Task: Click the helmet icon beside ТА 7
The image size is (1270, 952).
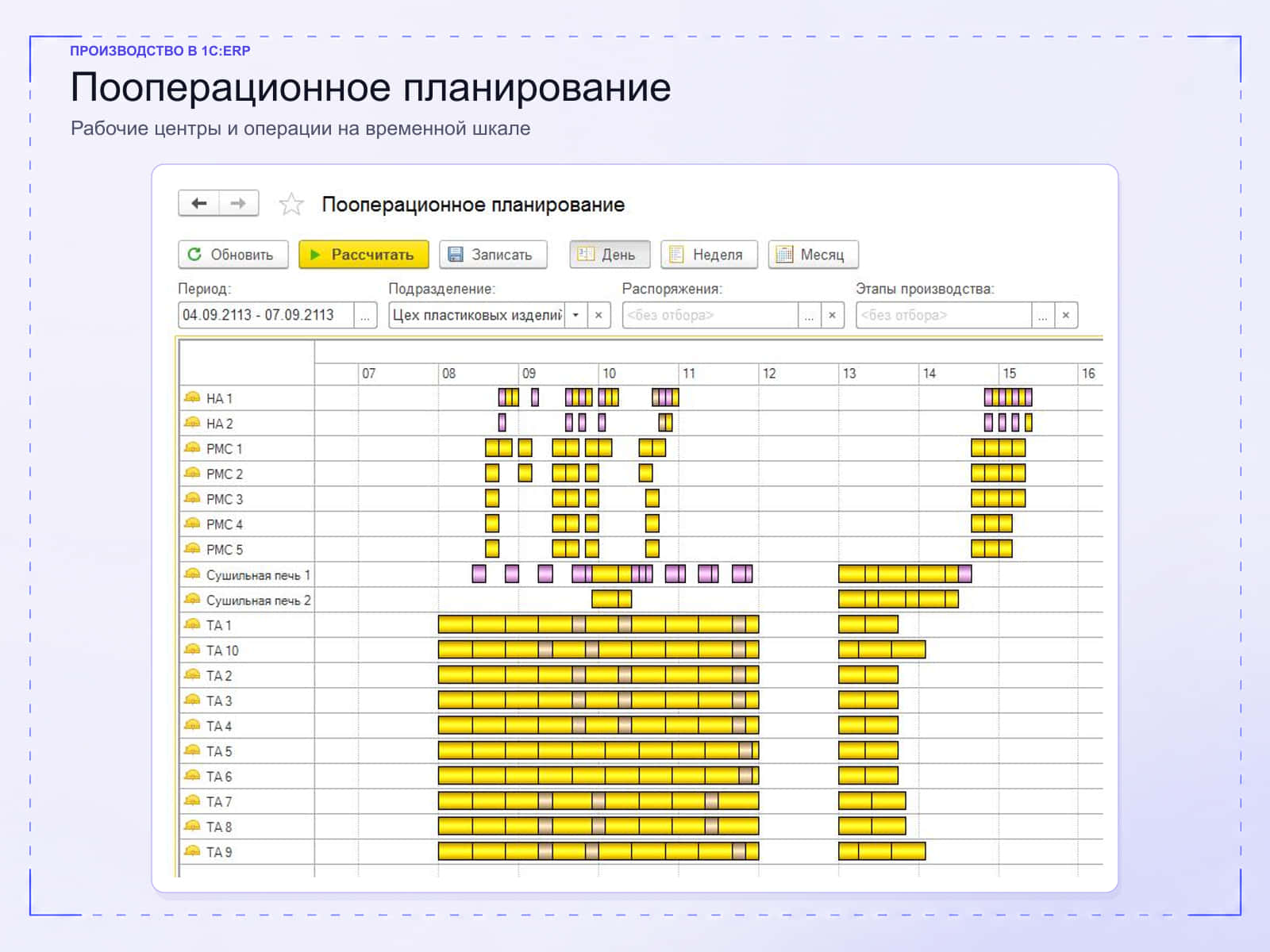Action: (192, 800)
